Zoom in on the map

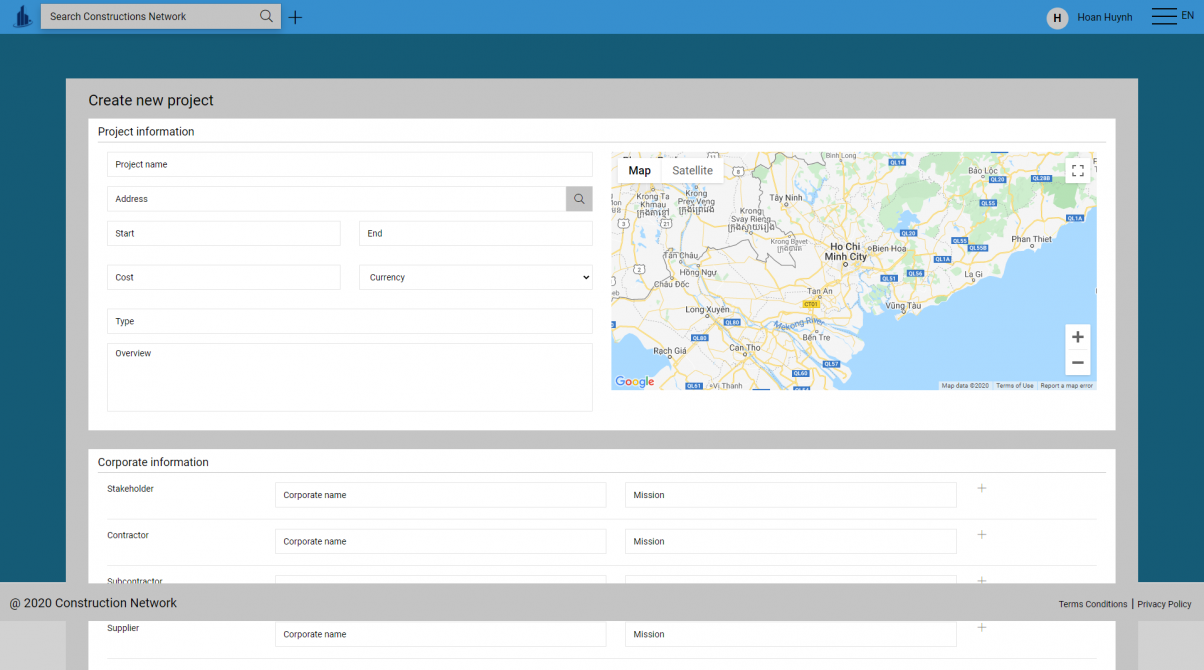click(1077, 337)
